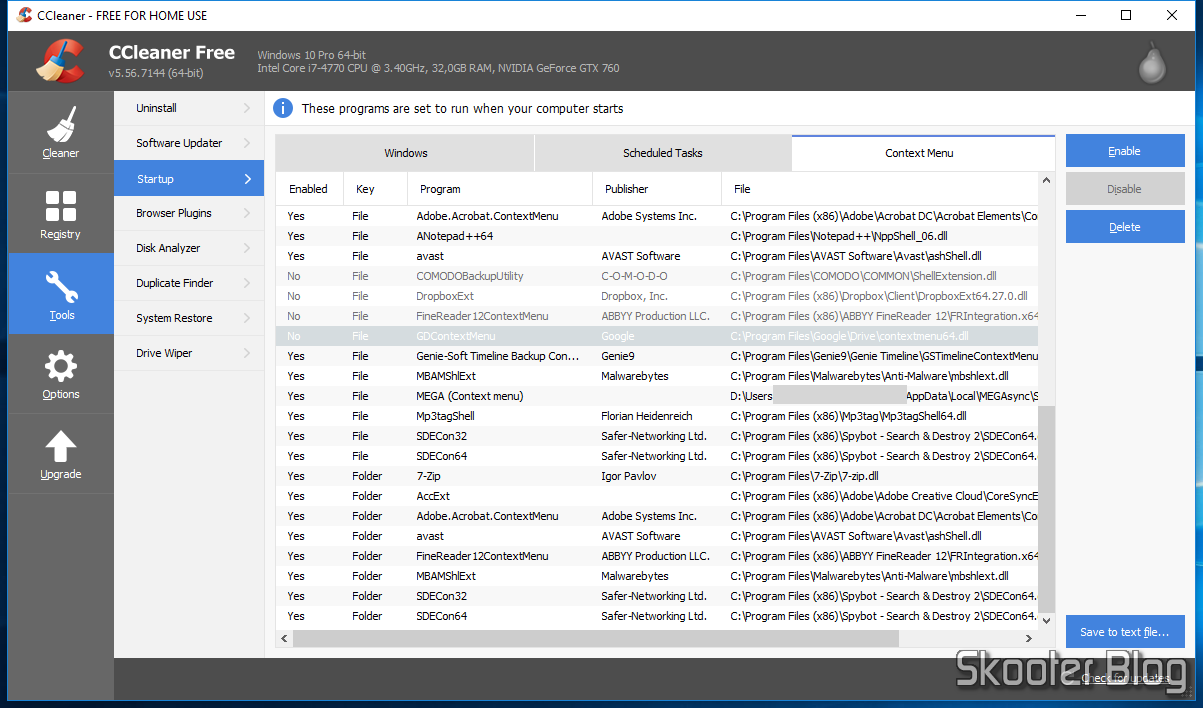Screen dimensions: 1203x708
Task: Click Google publisher cell
Action: pos(618,336)
